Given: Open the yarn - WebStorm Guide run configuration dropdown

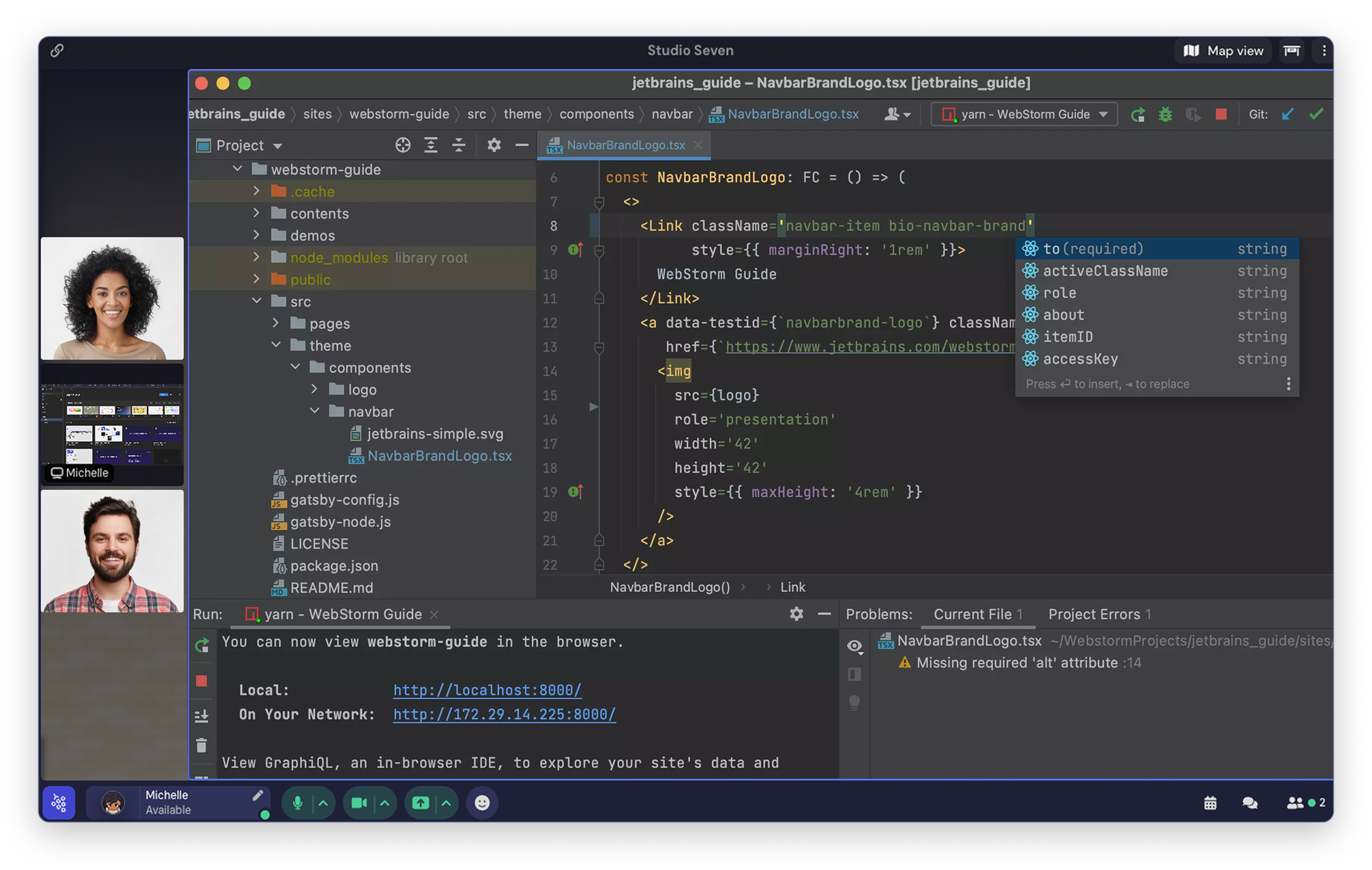Looking at the screenshot, I should tap(1024, 115).
